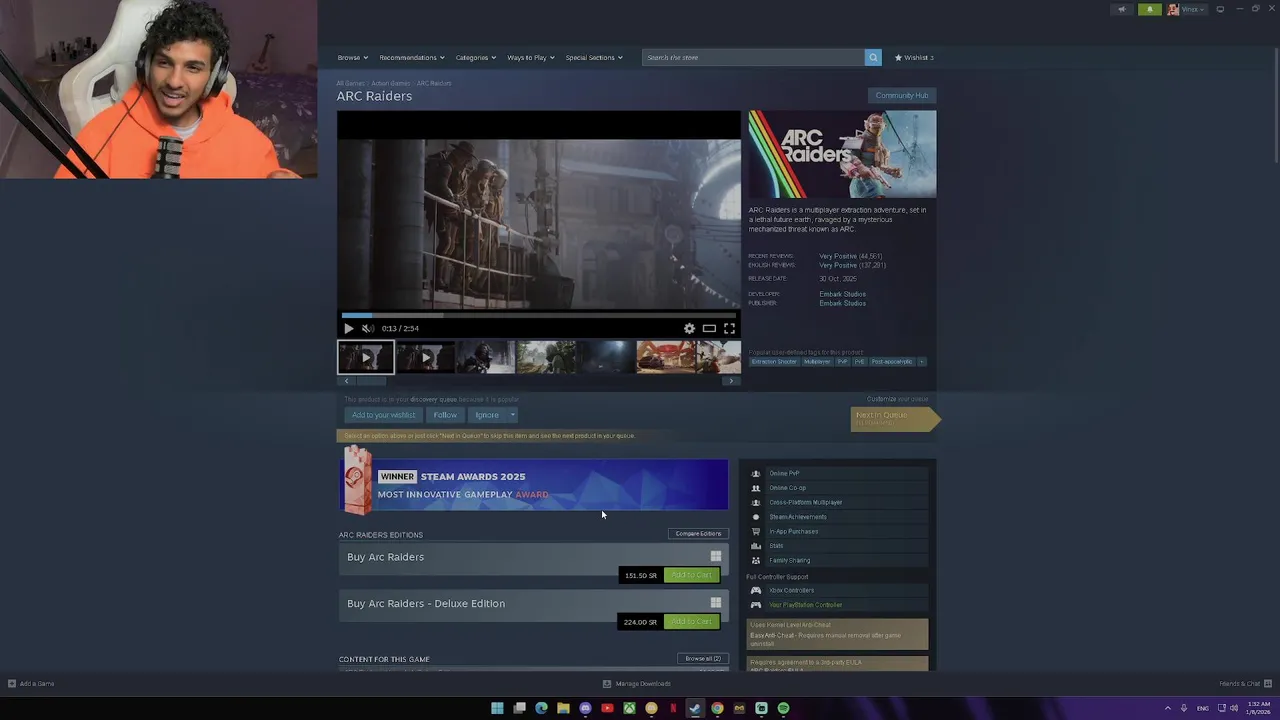This screenshot has width=1280, height=720.
Task: Show previous media thumbnails with left arrow
Action: (346, 381)
